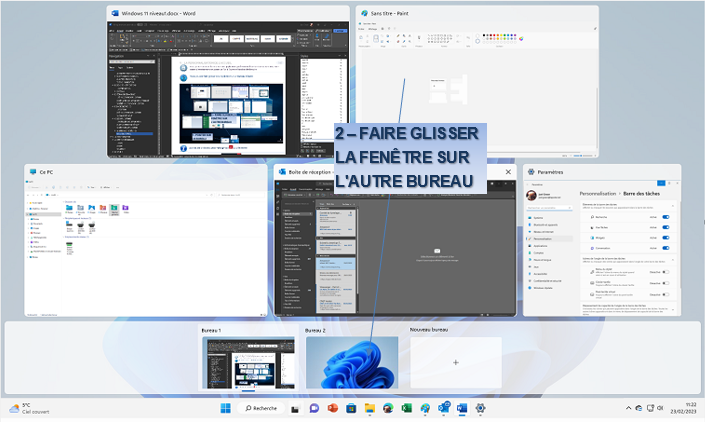Image resolution: width=705 pixels, height=424 pixels.
Task: Launch Microsoft Edge from the taskbar
Action: 388,408
